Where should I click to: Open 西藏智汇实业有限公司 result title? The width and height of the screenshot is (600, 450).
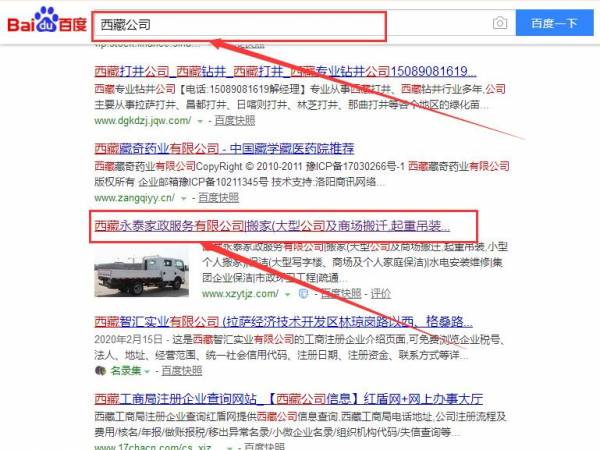point(283,322)
